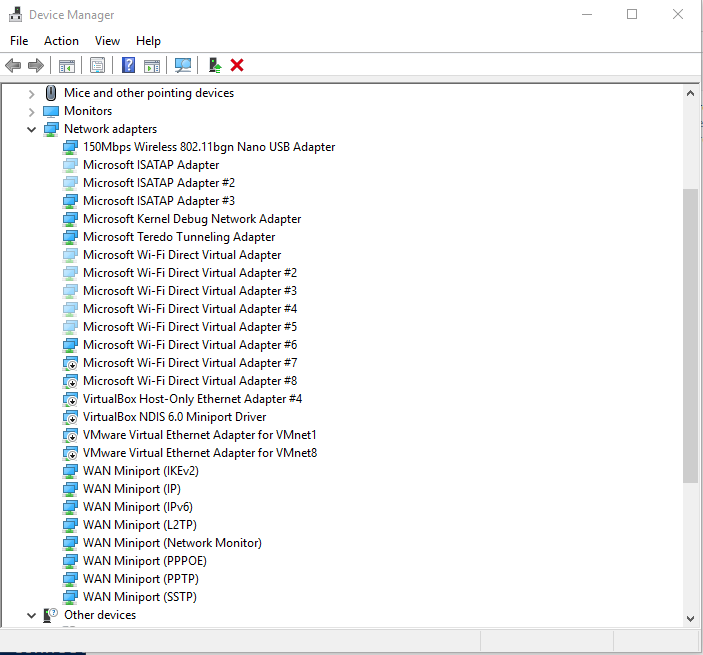Click Show/Hide Console Tree toolbar icon

pyautogui.click(x=66, y=65)
